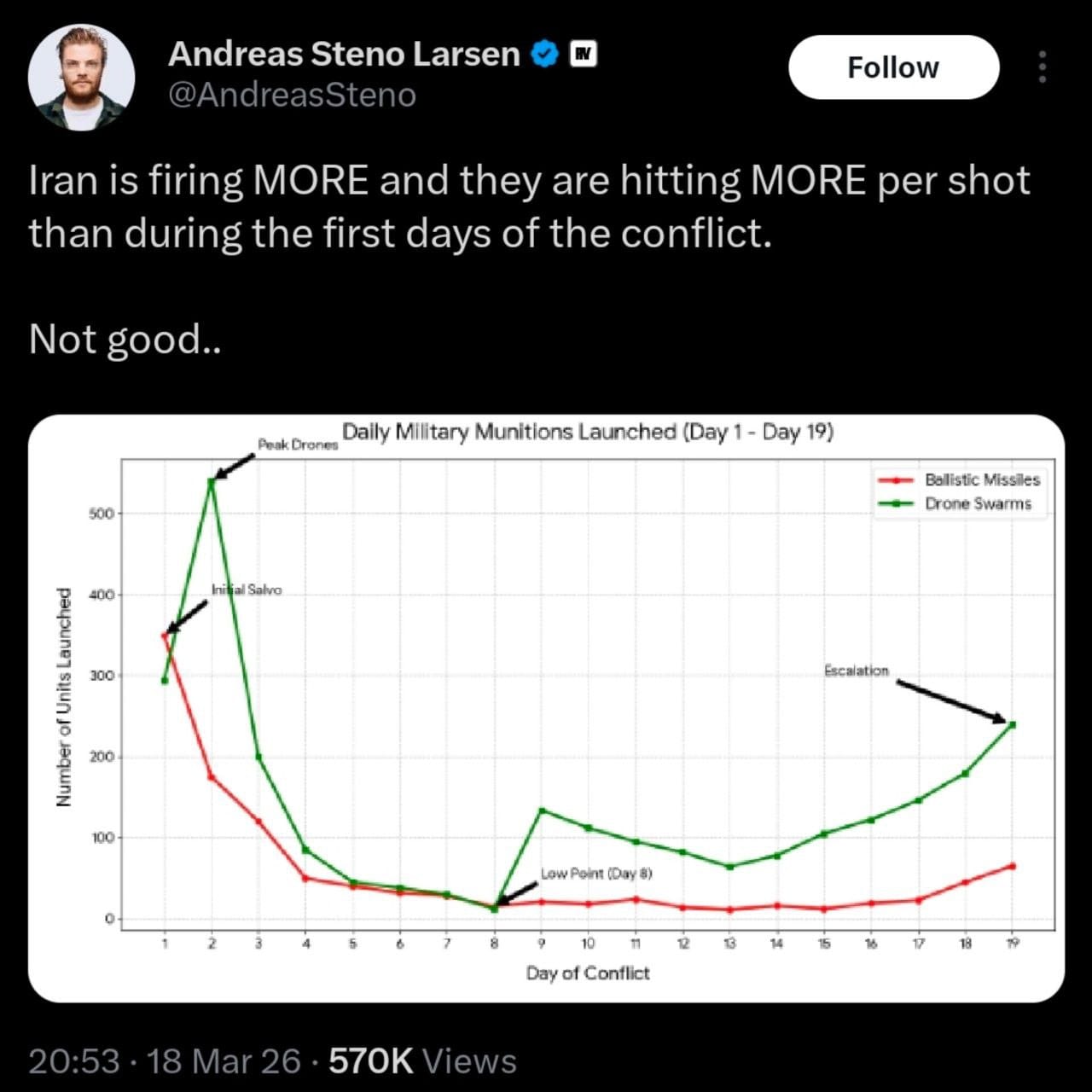Click the Initial Salvo red data point

(164, 636)
